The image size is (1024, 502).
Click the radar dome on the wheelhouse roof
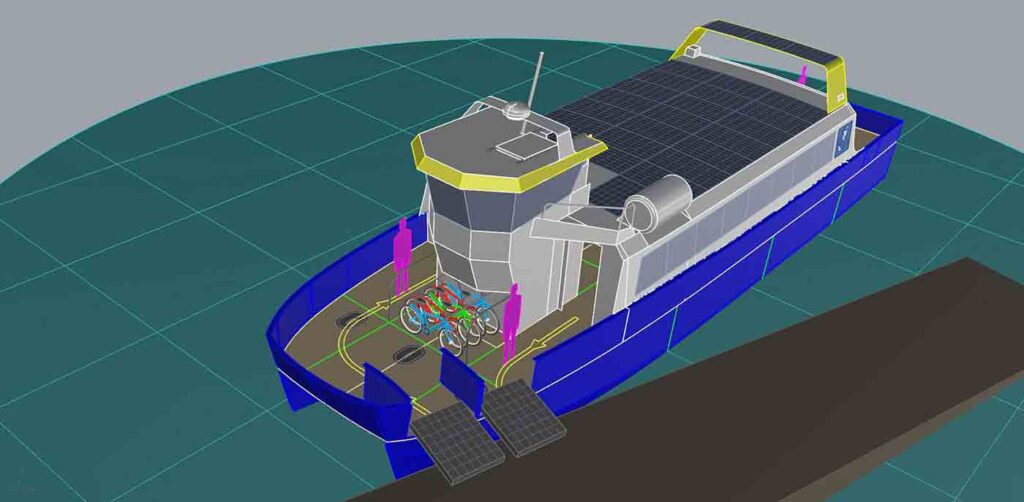coord(516,110)
